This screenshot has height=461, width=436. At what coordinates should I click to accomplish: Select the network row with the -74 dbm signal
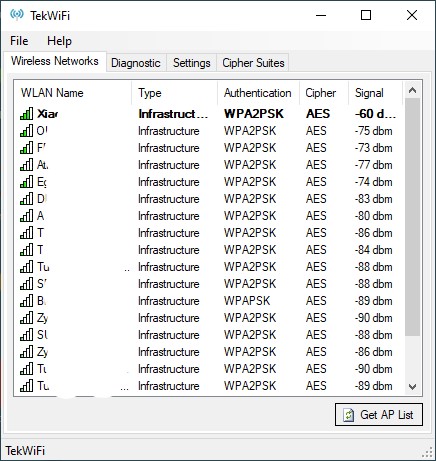(x=209, y=182)
